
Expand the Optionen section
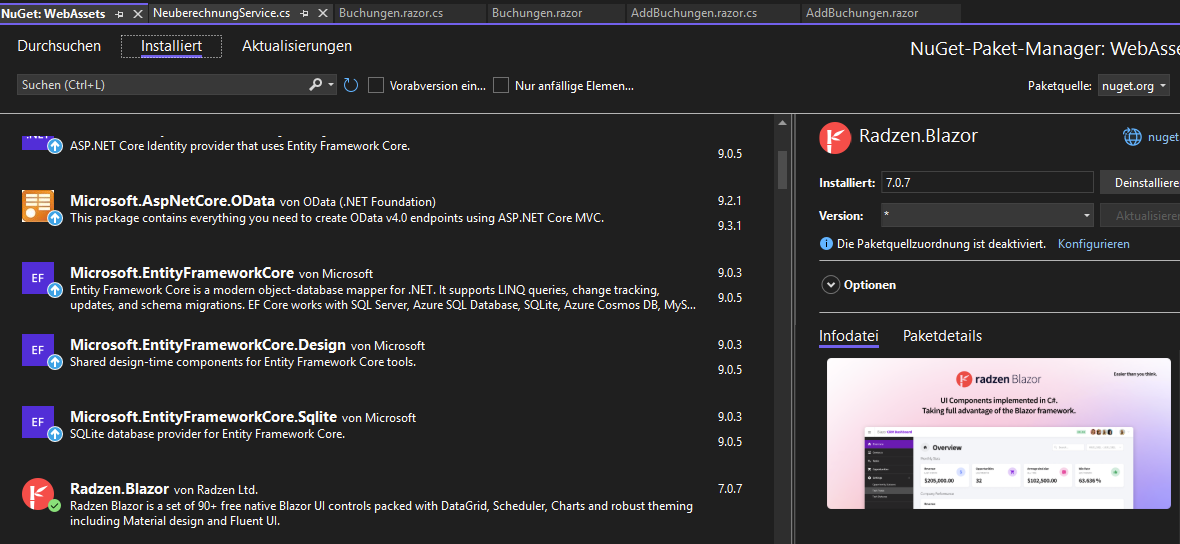coord(831,285)
